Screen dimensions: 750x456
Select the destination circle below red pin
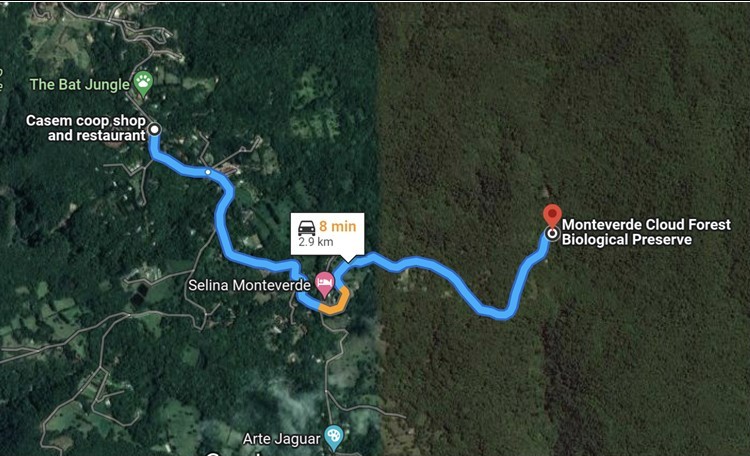[552, 234]
